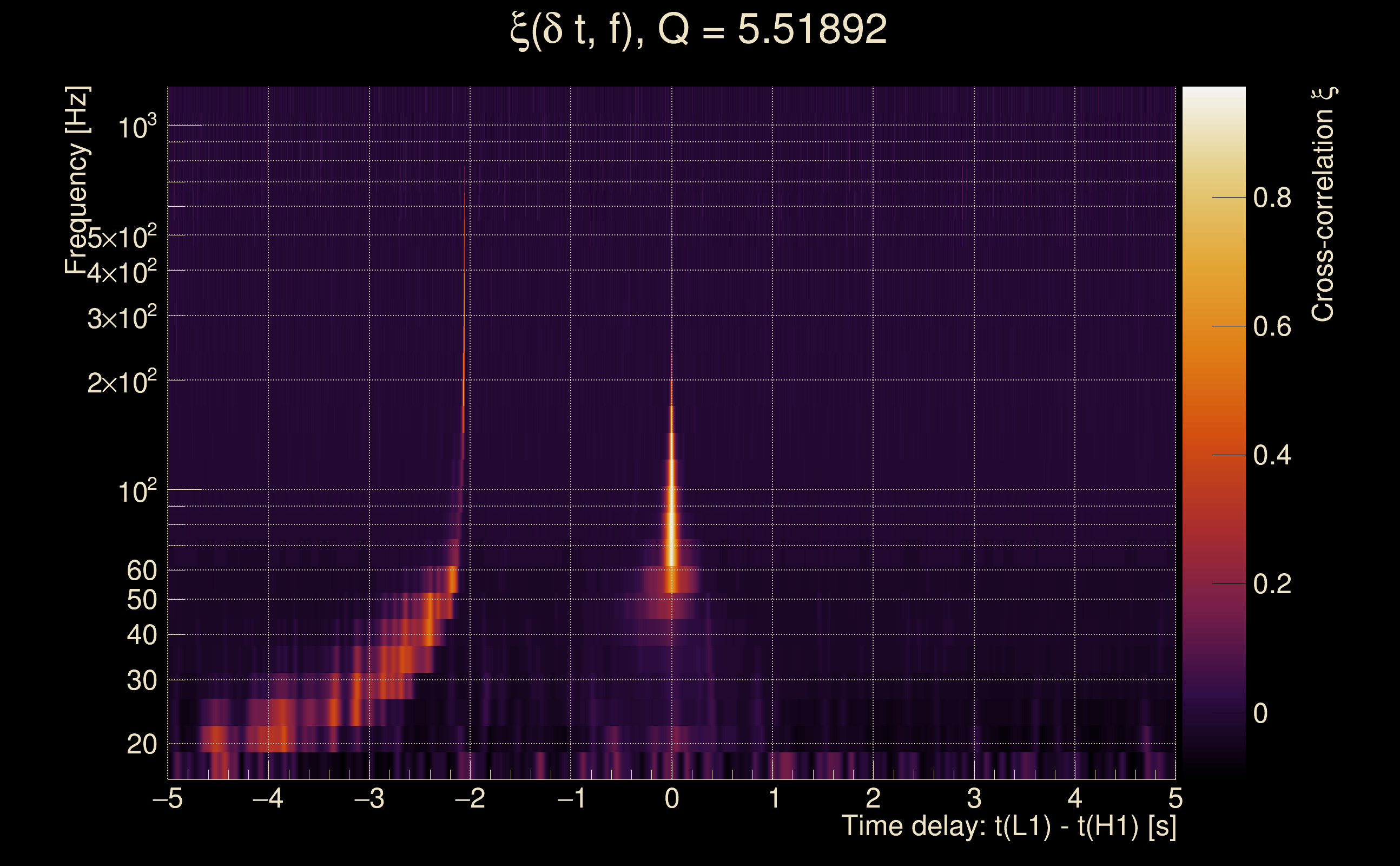This screenshot has width=1400, height=866.
Task: Click the y-axis tick label 20
Action: point(141,745)
